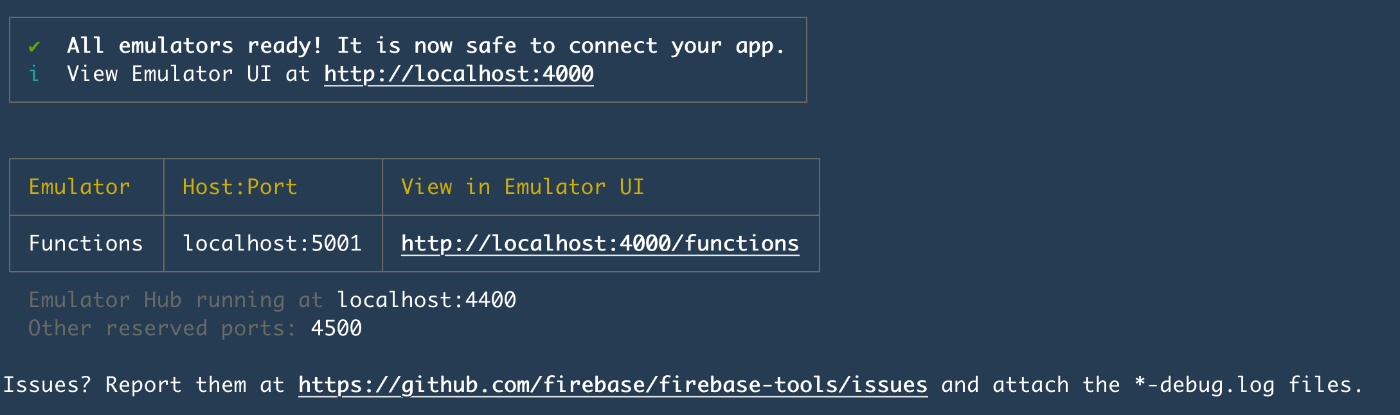Image resolution: width=1400 pixels, height=415 pixels.
Task: Click the 'Emulator Hub running at' label
Action: (176, 300)
